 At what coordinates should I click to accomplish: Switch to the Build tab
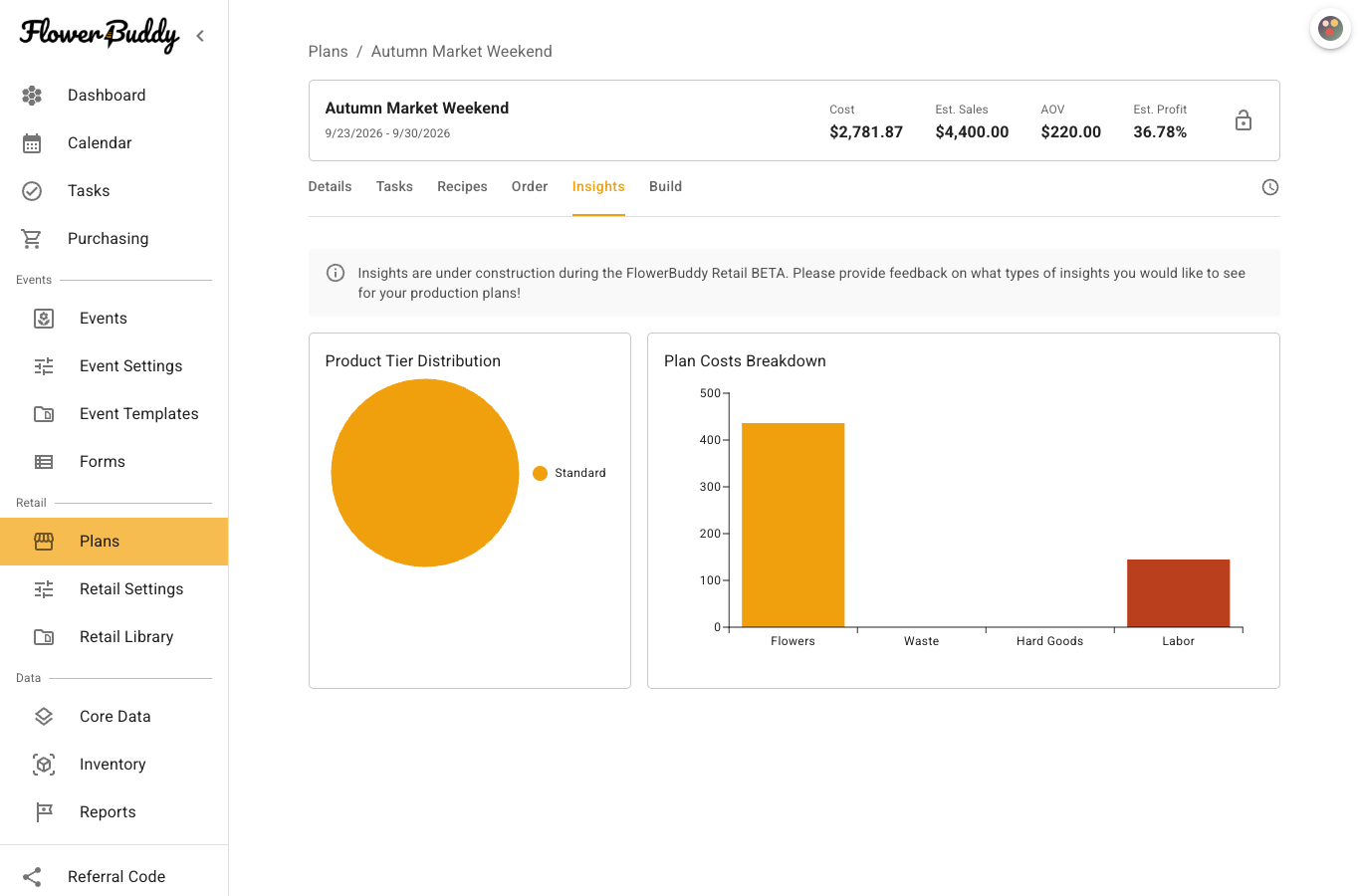[665, 187]
